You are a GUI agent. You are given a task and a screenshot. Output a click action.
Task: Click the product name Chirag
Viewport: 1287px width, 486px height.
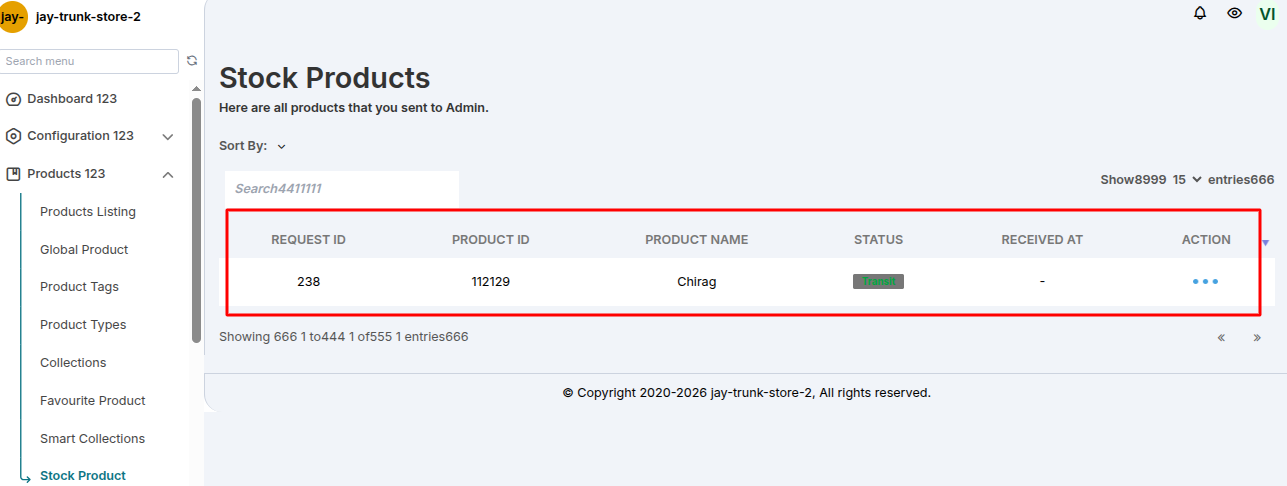[x=697, y=282]
